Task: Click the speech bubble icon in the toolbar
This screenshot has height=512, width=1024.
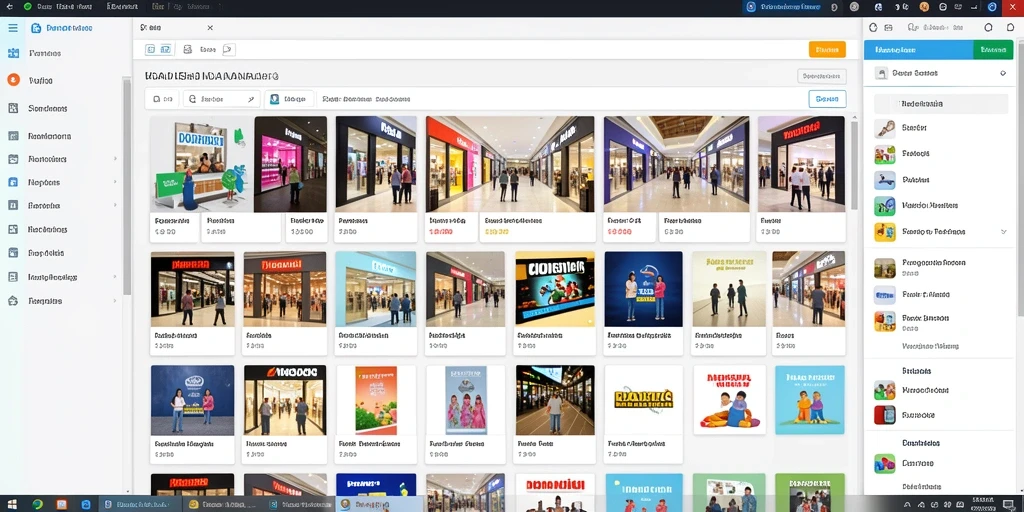Action: point(229,50)
